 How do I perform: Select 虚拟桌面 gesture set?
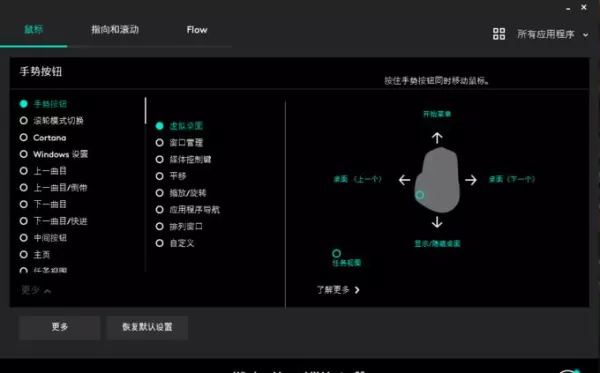pyautogui.click(x=179, y=126)
